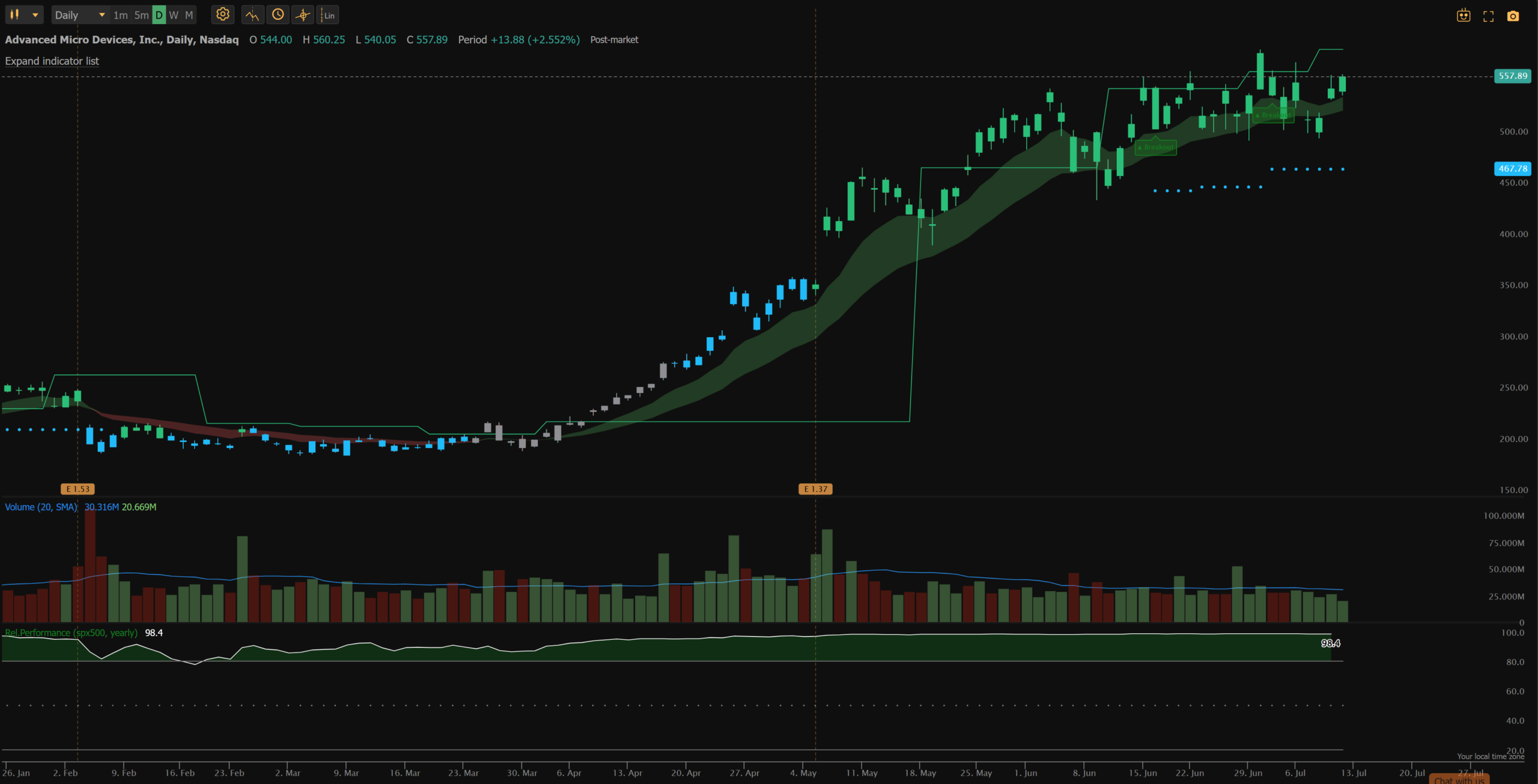Click the H 560.25 high value
This screenshot has height=784, width=1538.
click(x=324, y=40)
